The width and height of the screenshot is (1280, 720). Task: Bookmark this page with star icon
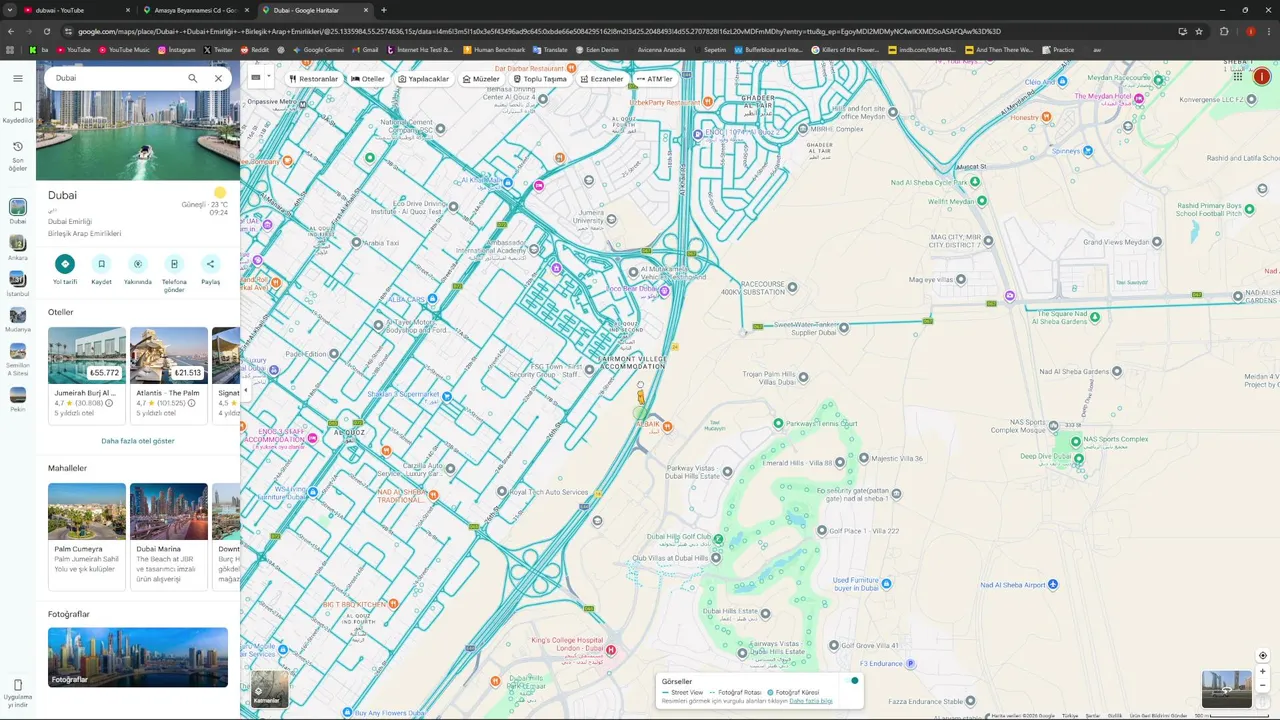[x=1199, y=31]
